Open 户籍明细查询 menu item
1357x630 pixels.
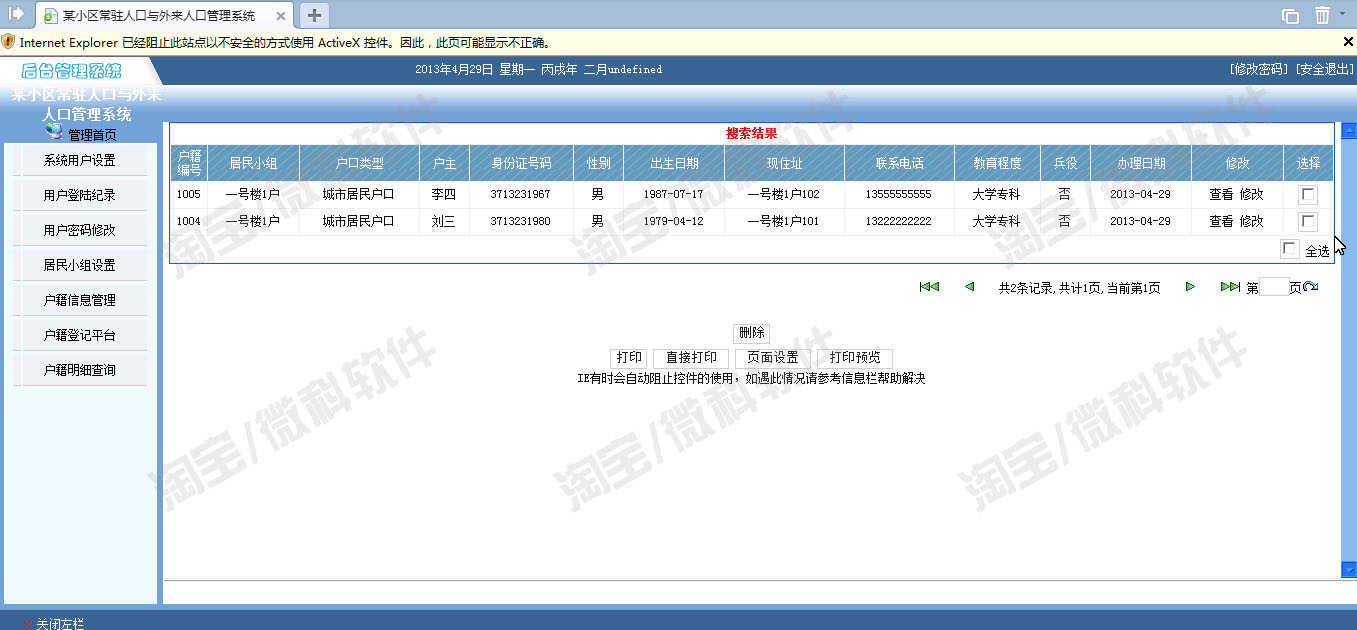(x=80, y=370)
